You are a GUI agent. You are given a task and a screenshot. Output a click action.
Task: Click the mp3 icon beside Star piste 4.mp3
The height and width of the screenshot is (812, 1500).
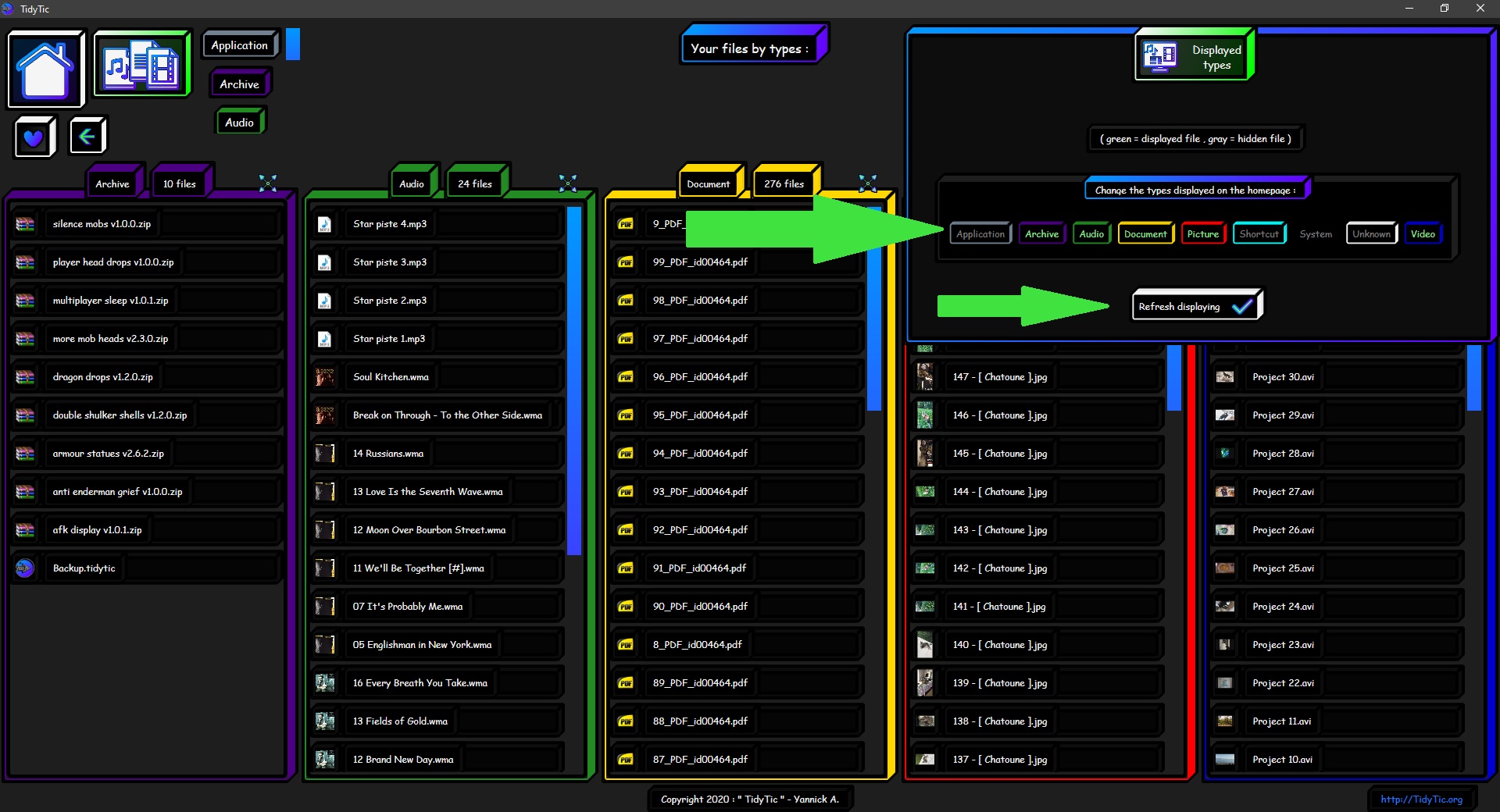tap(324, 224)
